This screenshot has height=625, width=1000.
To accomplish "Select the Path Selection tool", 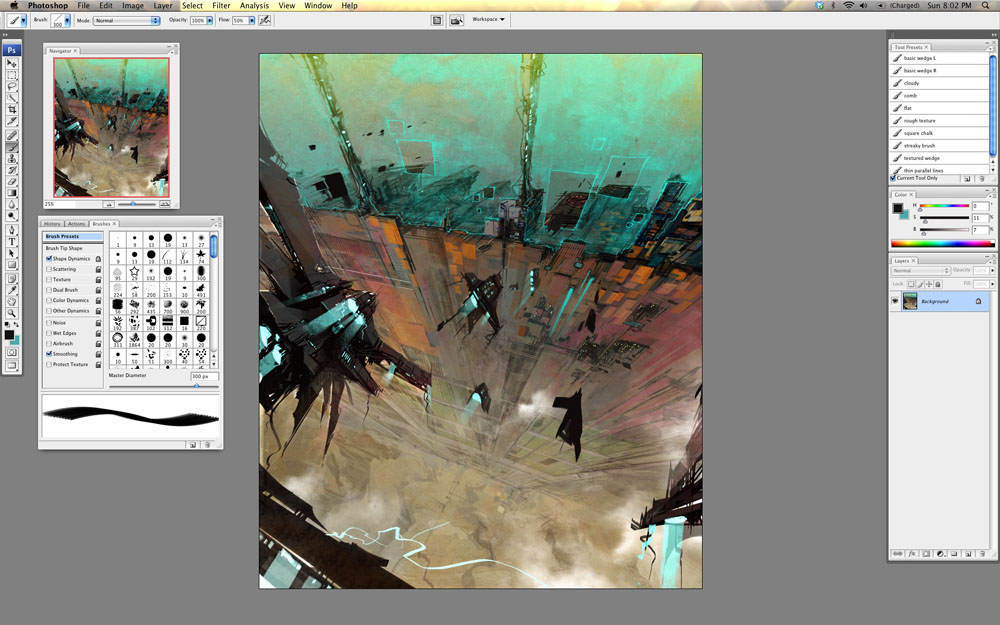I will [x=11, y=253].
